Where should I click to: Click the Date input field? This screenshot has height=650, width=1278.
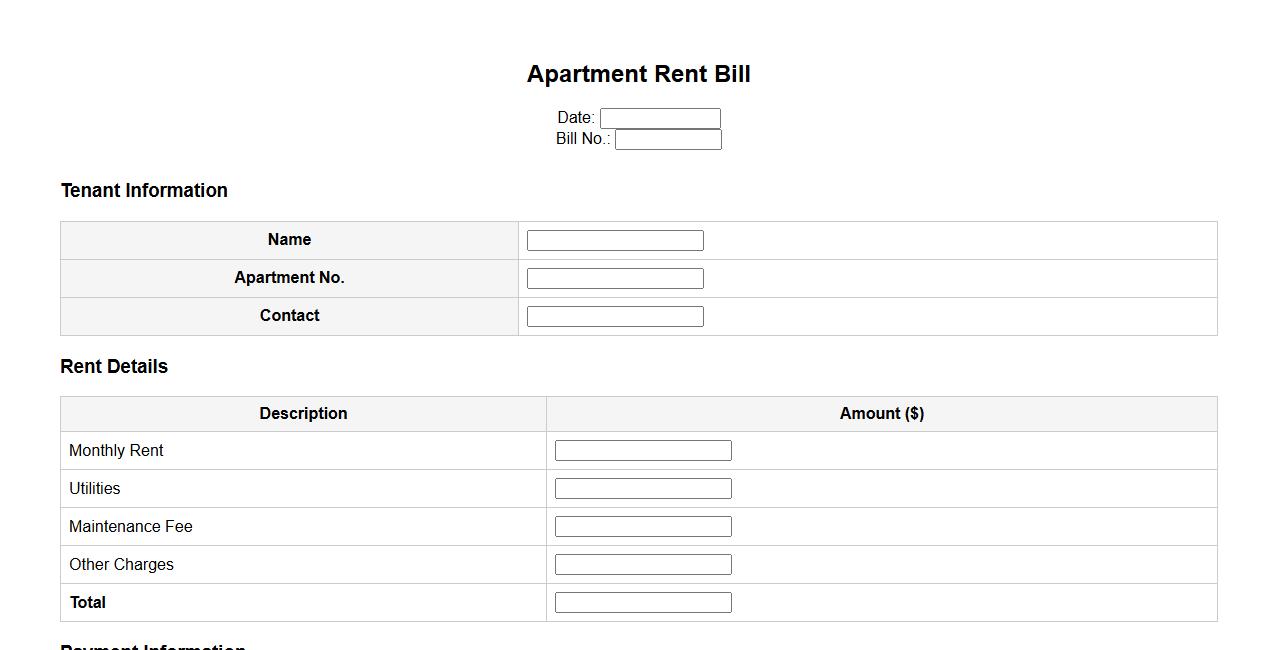tap(660, 118)
